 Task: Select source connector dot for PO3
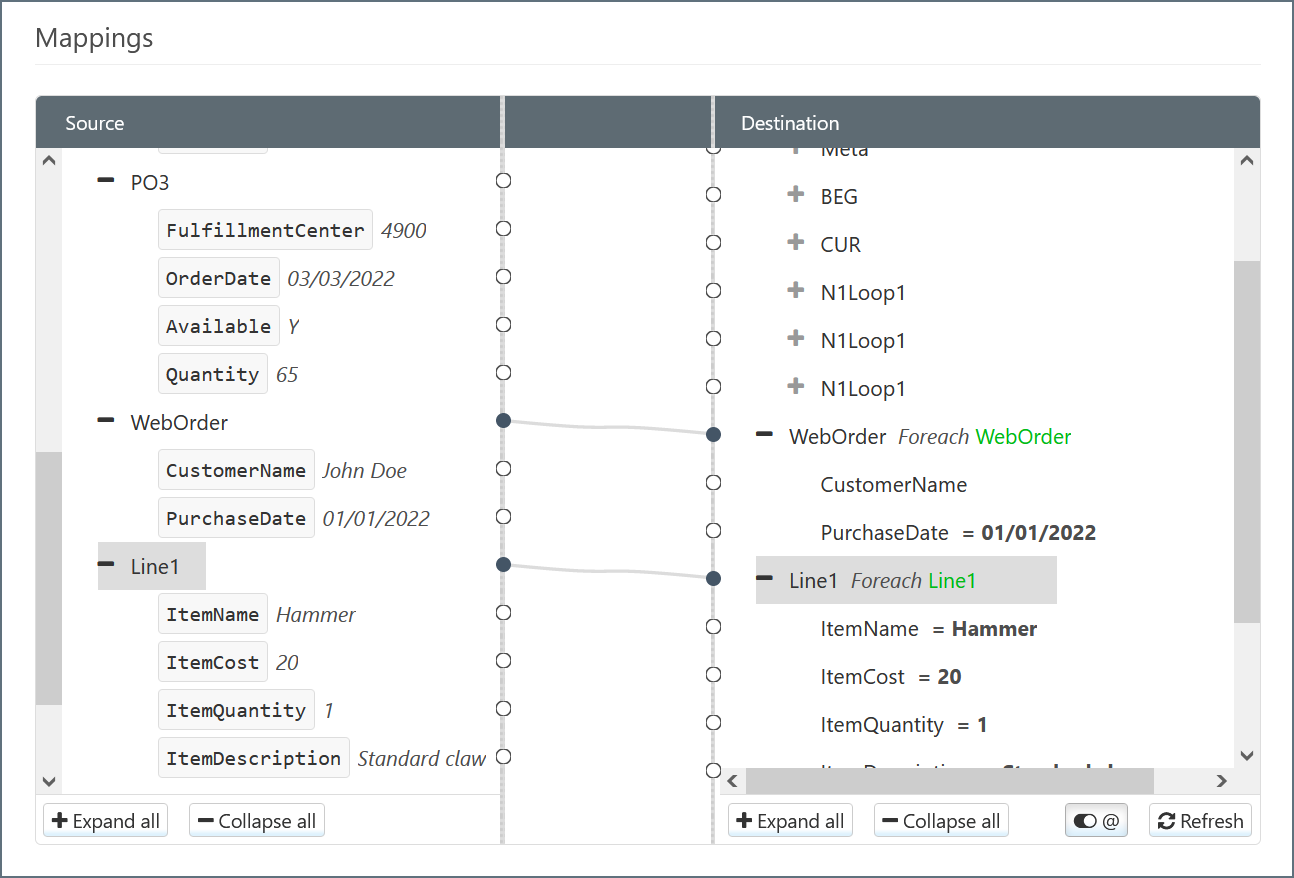click(504, 180)
